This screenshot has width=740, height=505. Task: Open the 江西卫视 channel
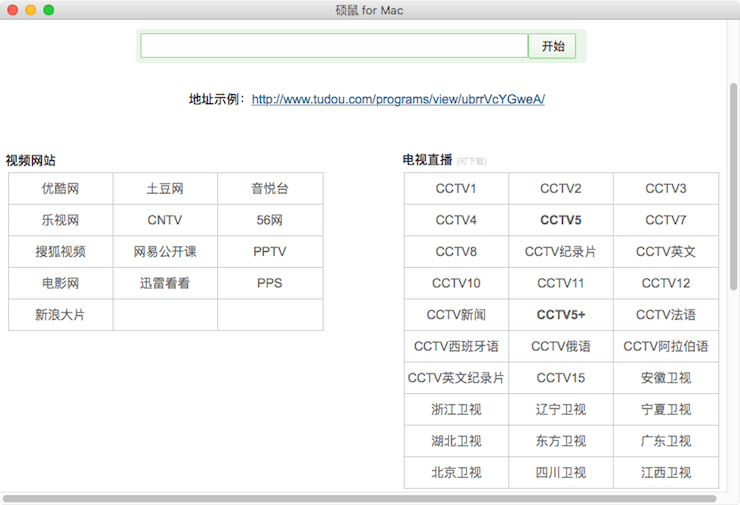coord(665,472)
